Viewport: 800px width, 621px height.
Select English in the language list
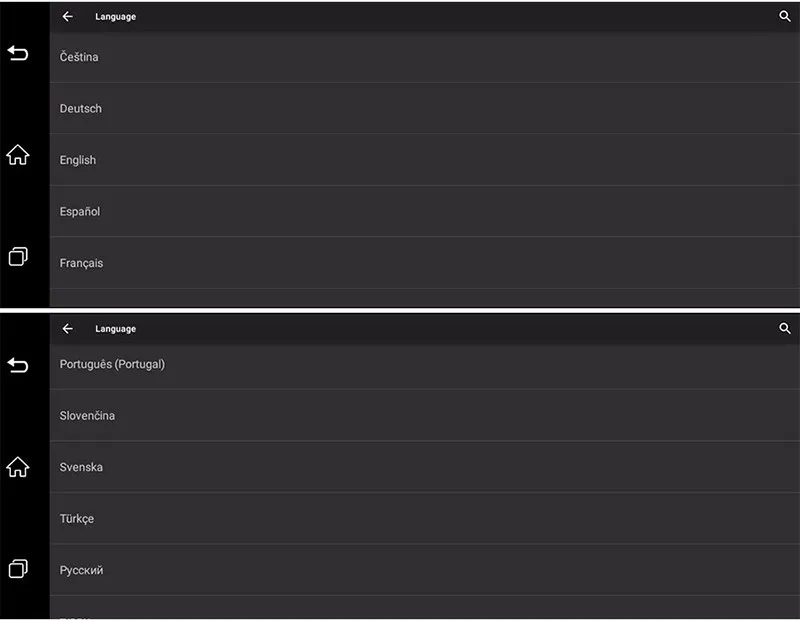coord(424,160)
